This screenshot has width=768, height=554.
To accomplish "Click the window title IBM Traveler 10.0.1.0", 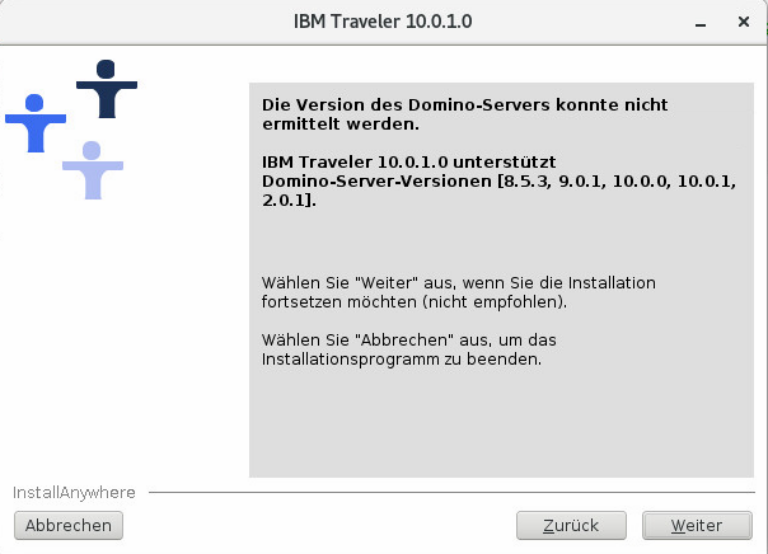I will point(383,22).
